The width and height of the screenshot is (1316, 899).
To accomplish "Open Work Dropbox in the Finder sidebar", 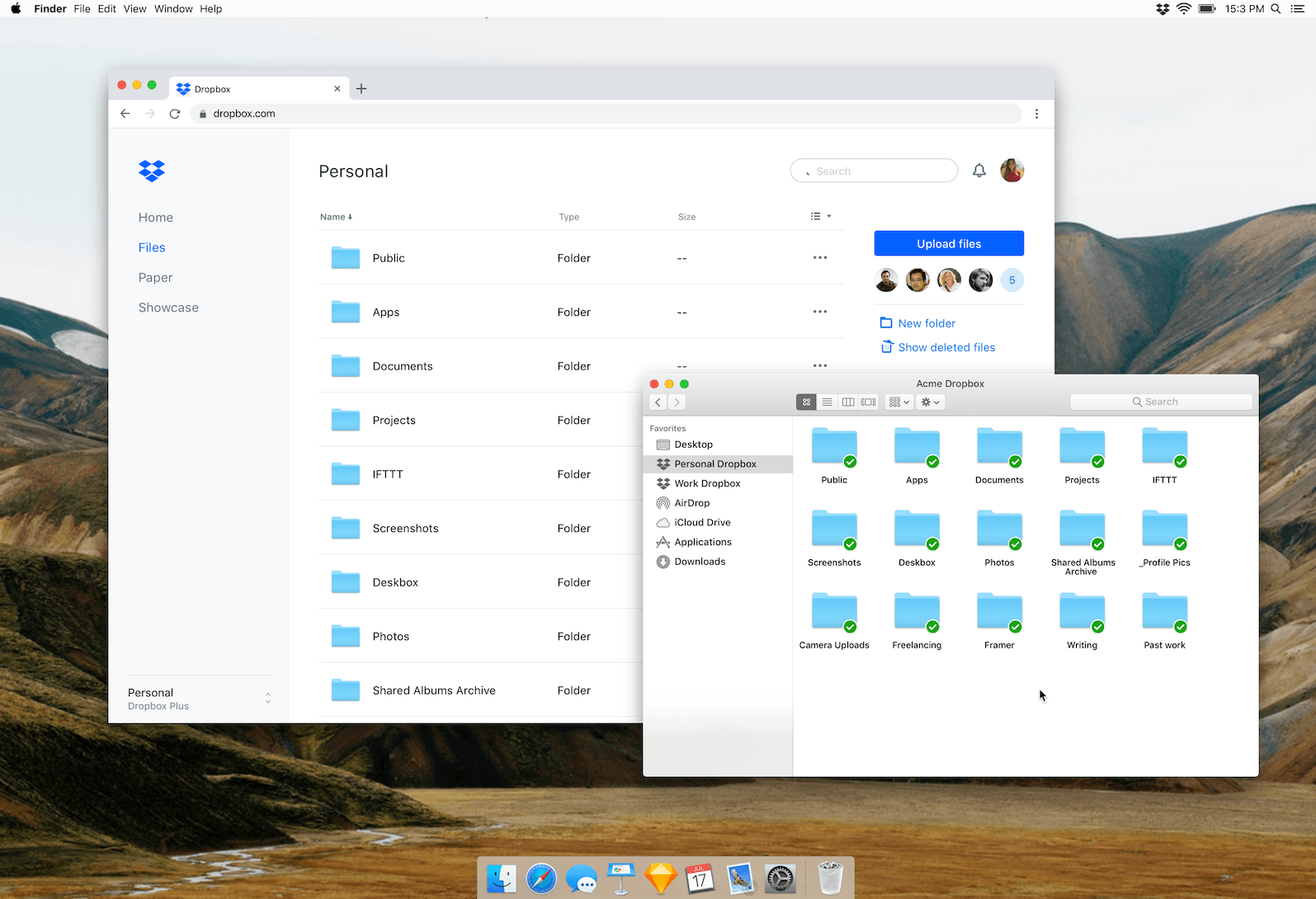I will pyautogui.click(x=718, y=483).
